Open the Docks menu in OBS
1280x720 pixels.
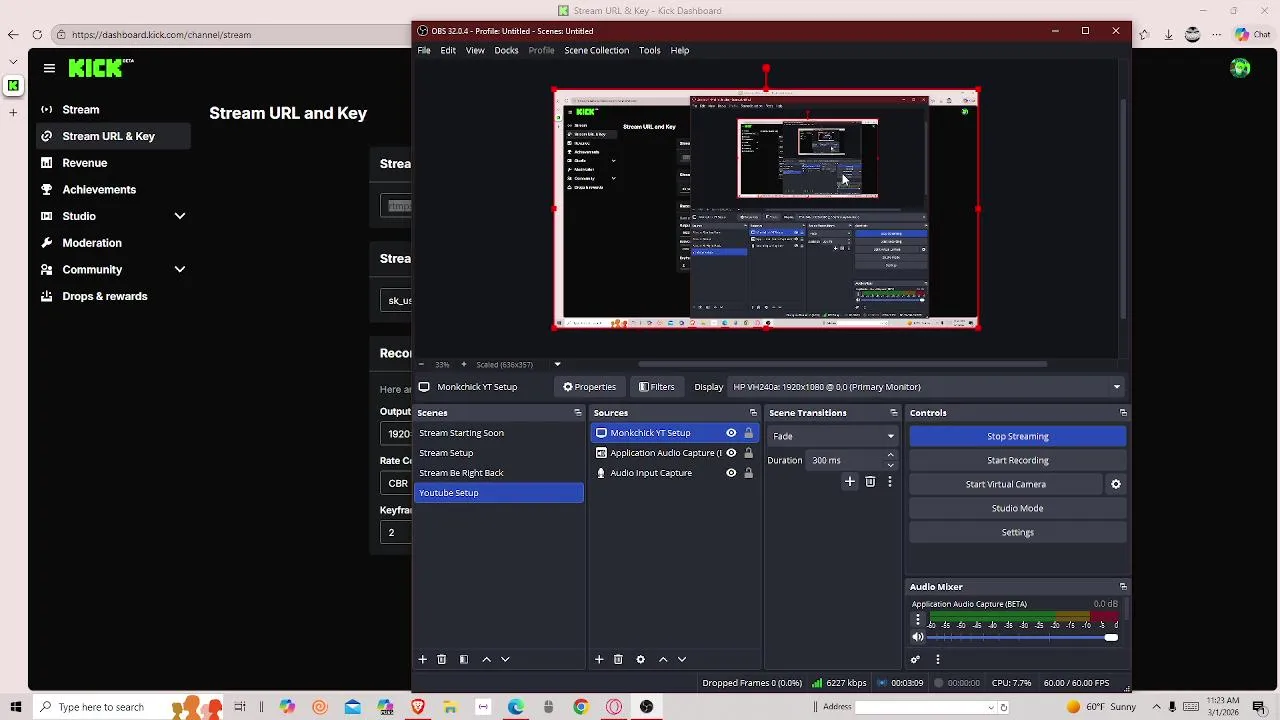pos(506,50)
